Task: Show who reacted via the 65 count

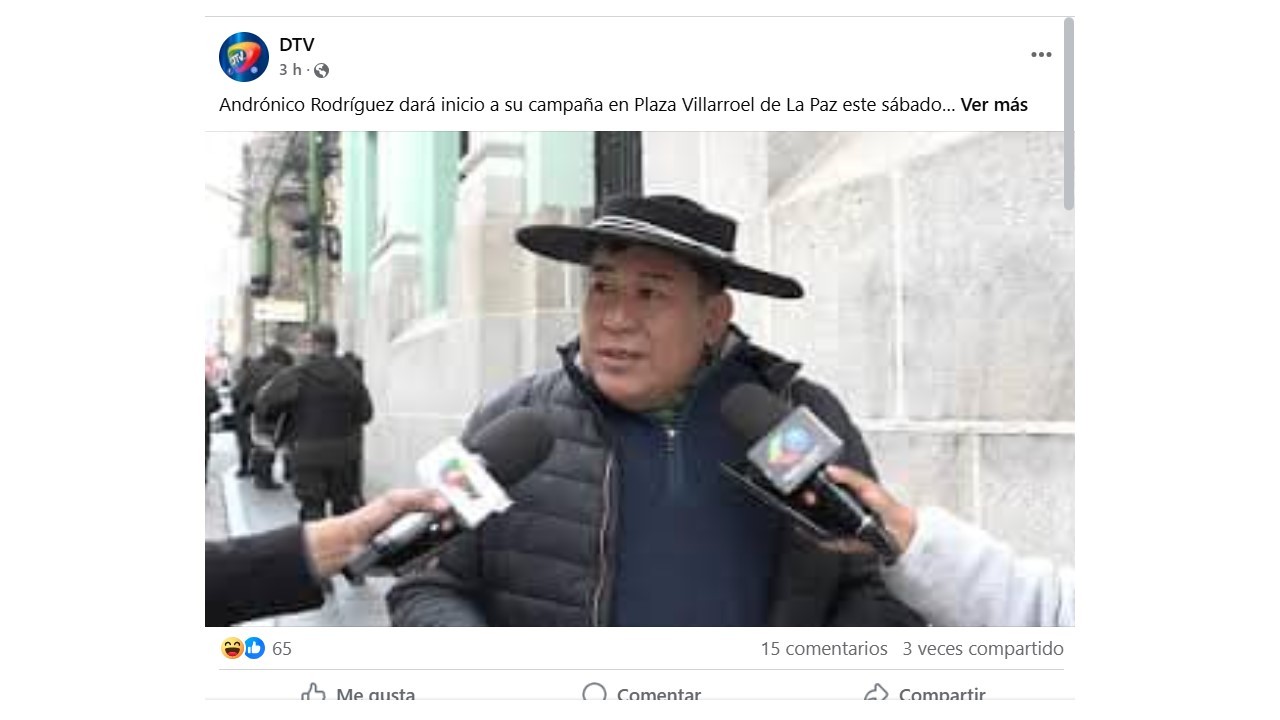Action: click(x=282, y=649)
